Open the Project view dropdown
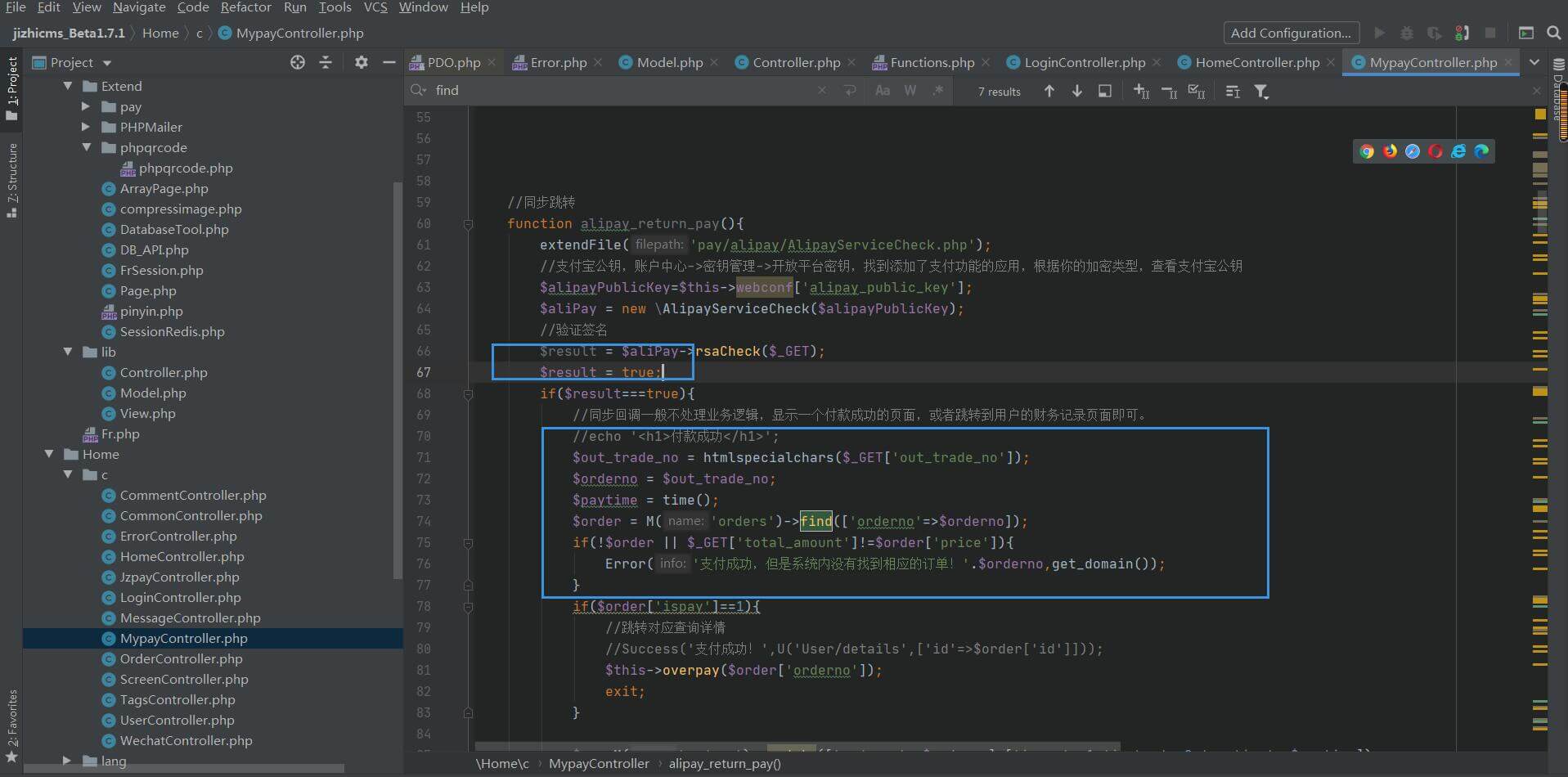Image resolution: width=1568 pixels, height=777 pixels. click(106, 63)
